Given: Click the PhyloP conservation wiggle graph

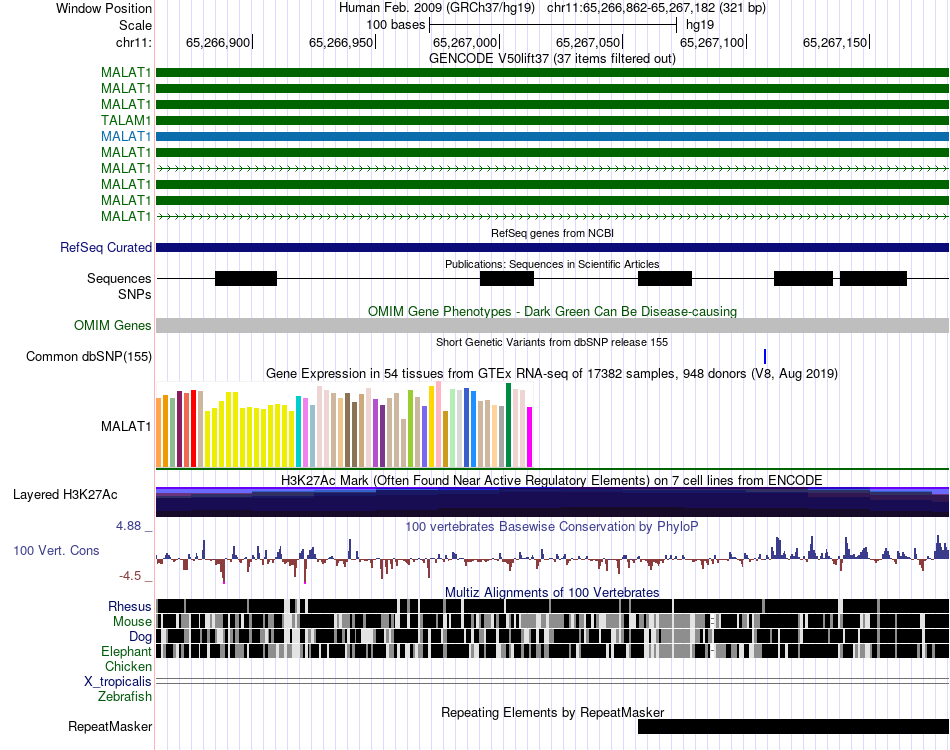Looking at the screenshot, I should (553, 559).
